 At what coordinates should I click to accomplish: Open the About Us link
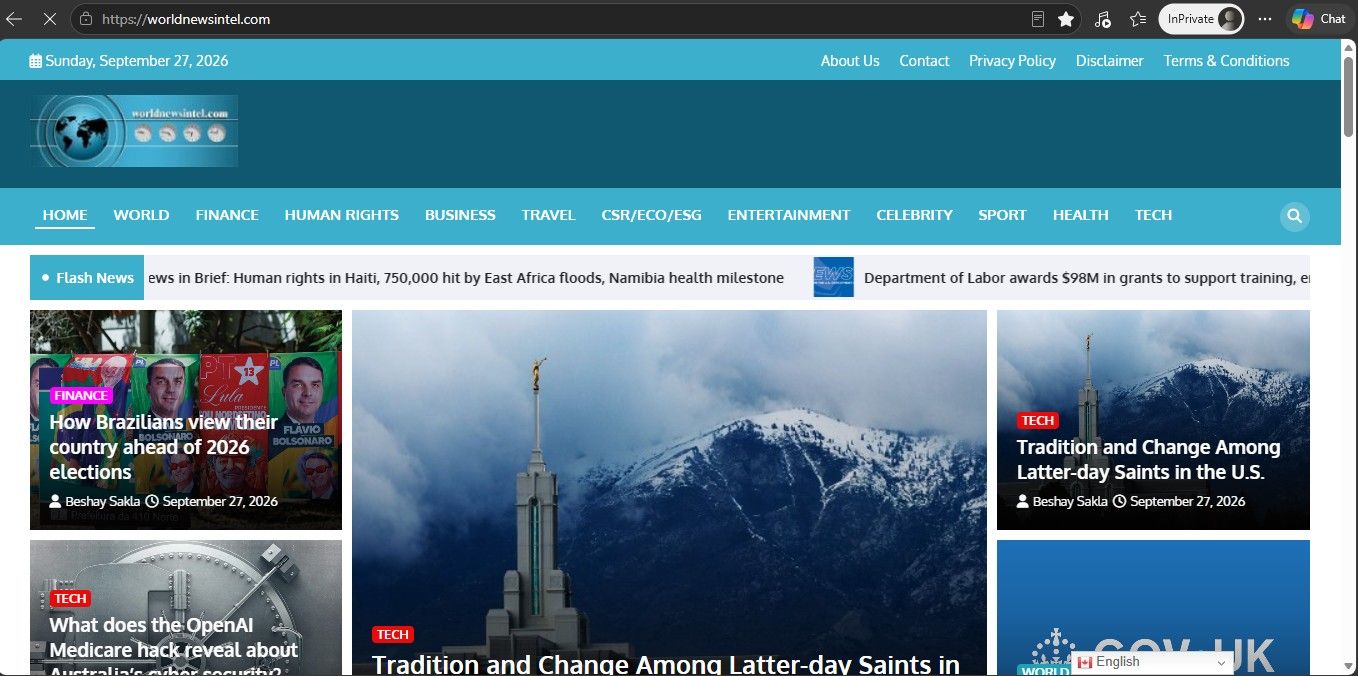point(850,61)
